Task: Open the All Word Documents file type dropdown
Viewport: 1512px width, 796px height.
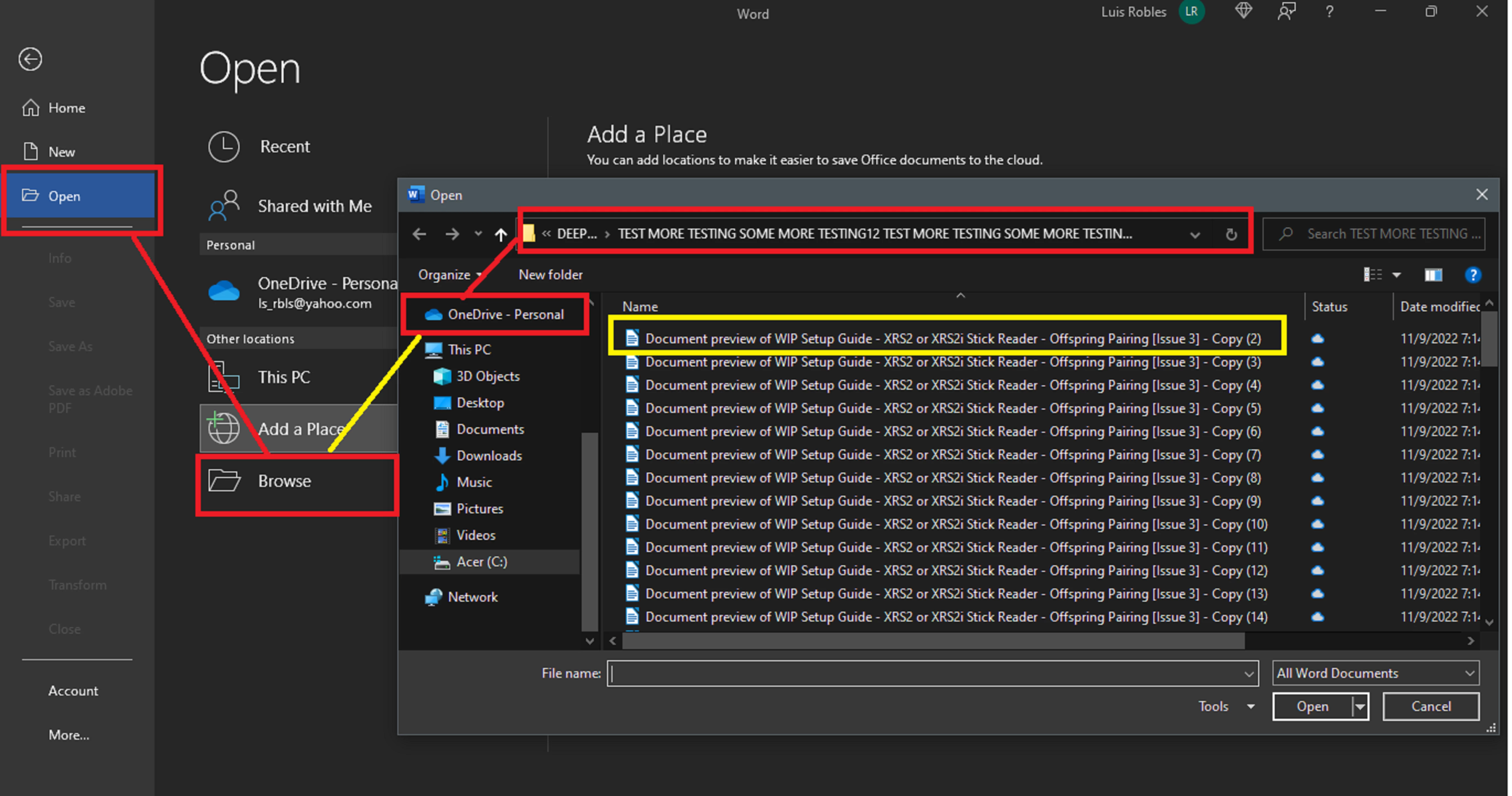Action: tap(1375, 673)
